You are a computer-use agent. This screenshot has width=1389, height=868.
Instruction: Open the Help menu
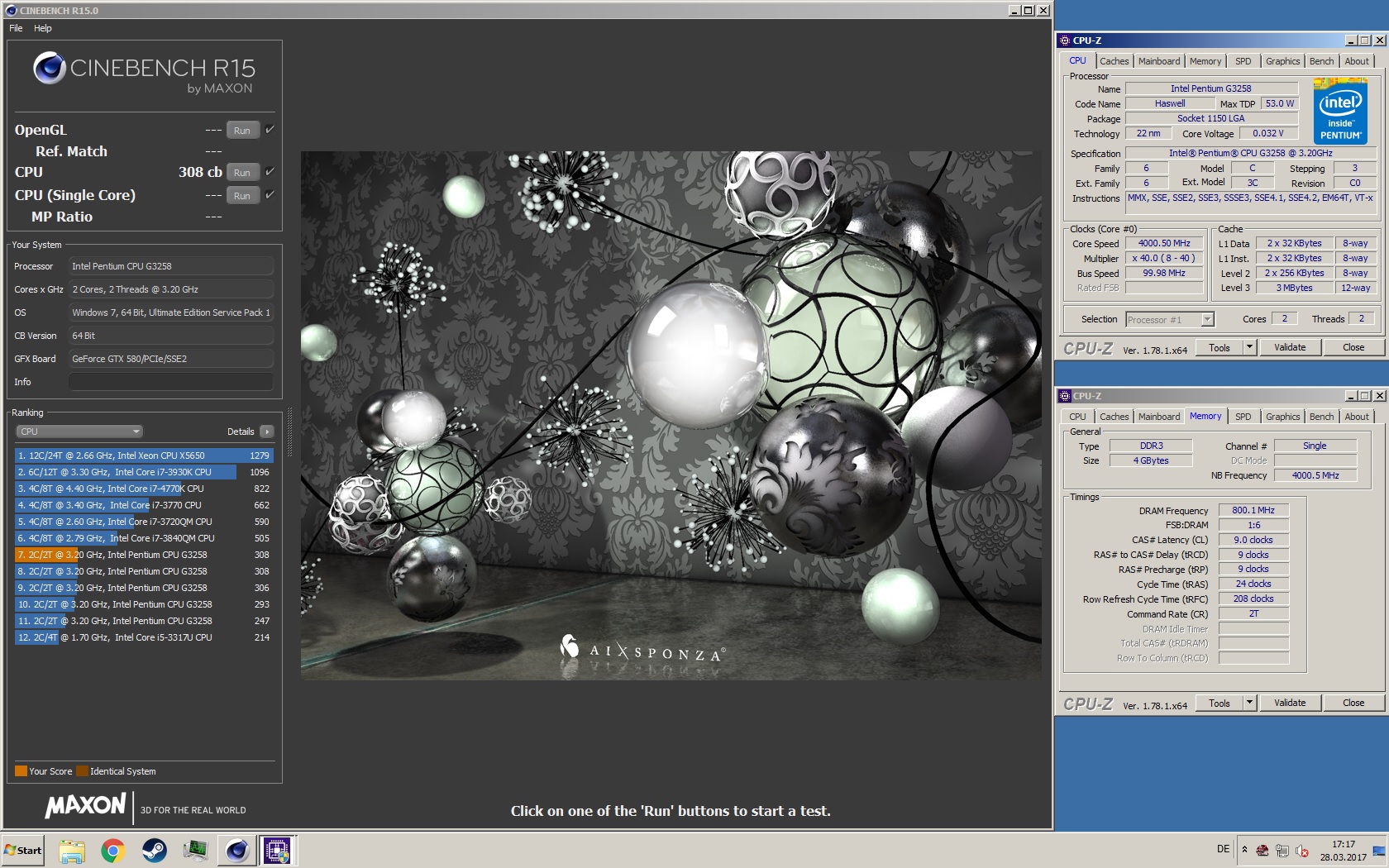coord(43,28)
